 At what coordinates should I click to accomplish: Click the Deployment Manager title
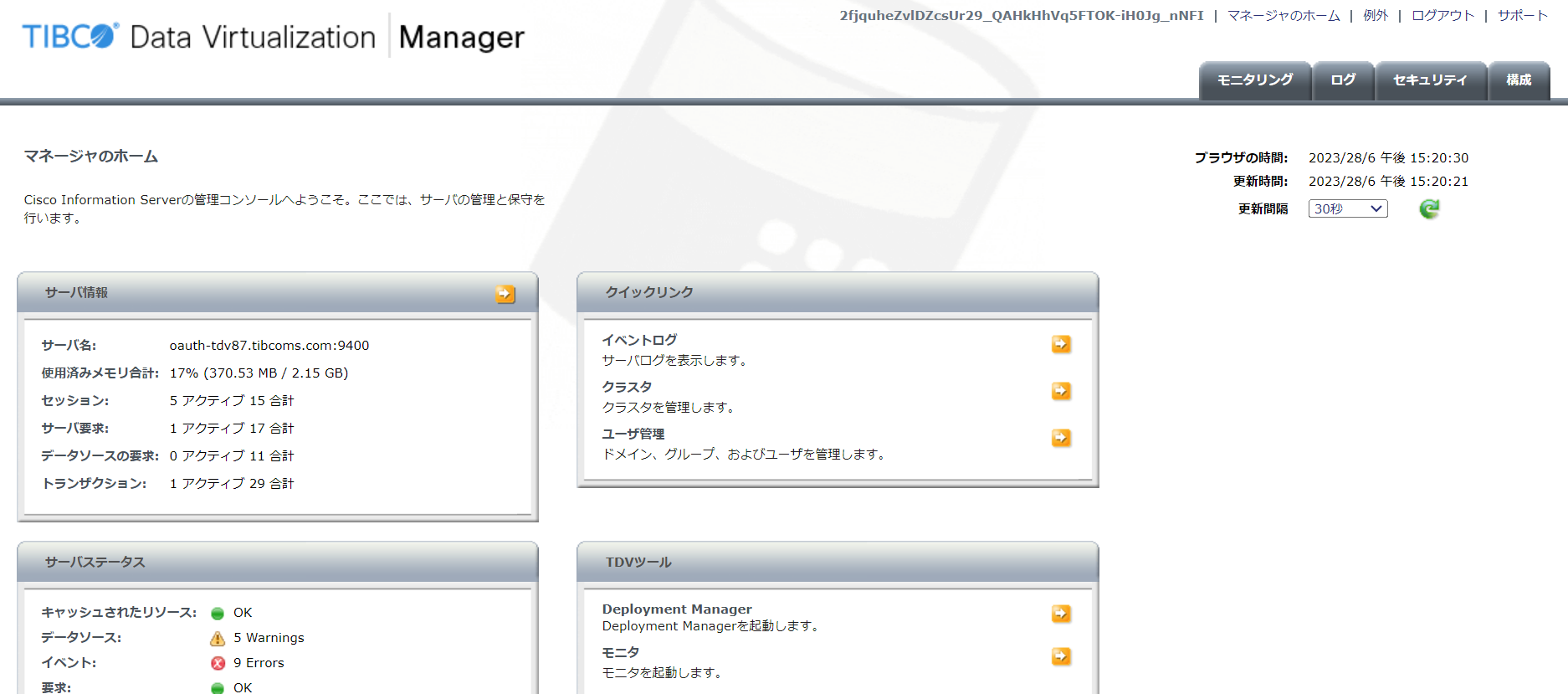pos(677,609)
